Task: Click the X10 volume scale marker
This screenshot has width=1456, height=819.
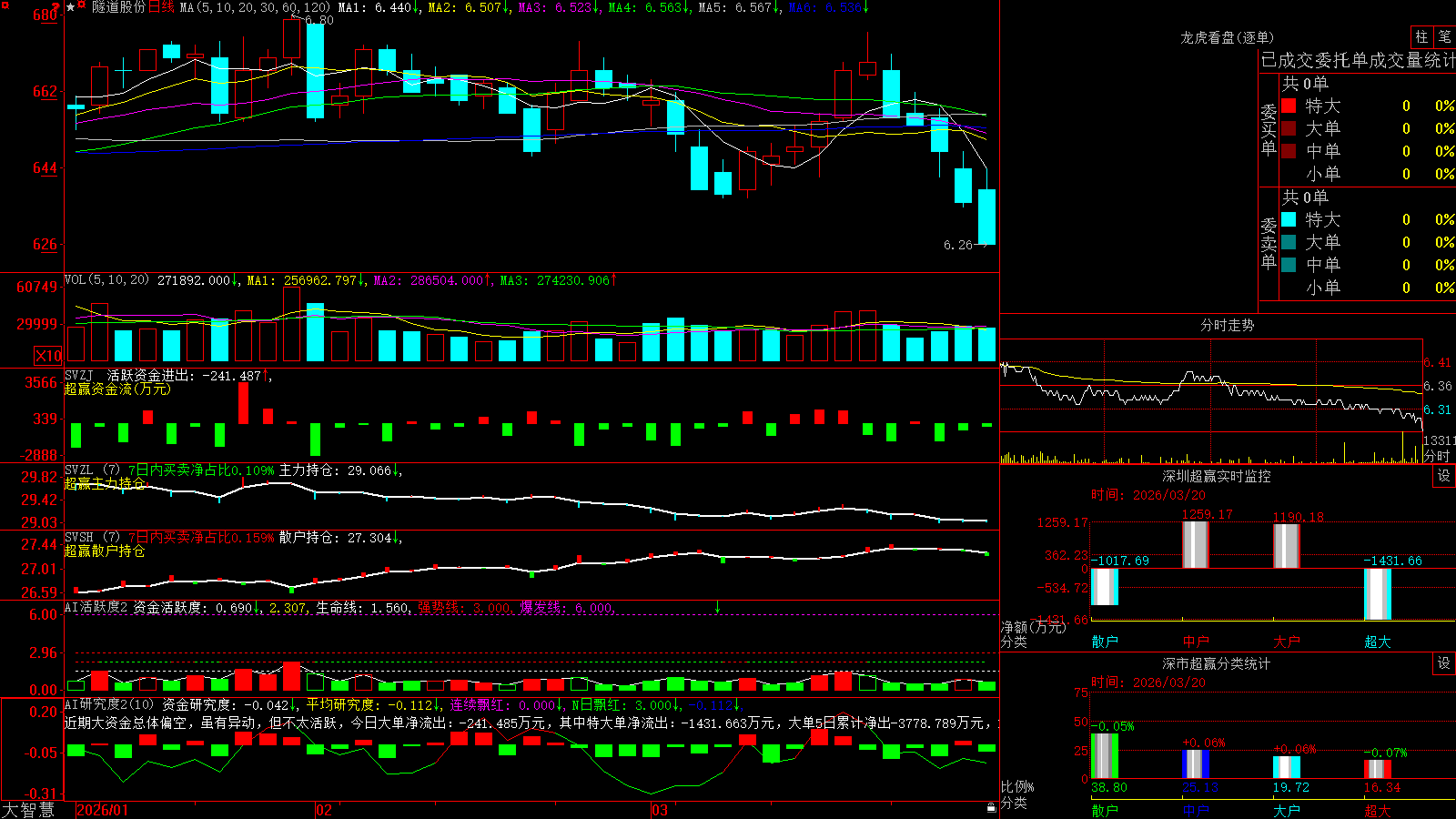Action: (48, 356)
